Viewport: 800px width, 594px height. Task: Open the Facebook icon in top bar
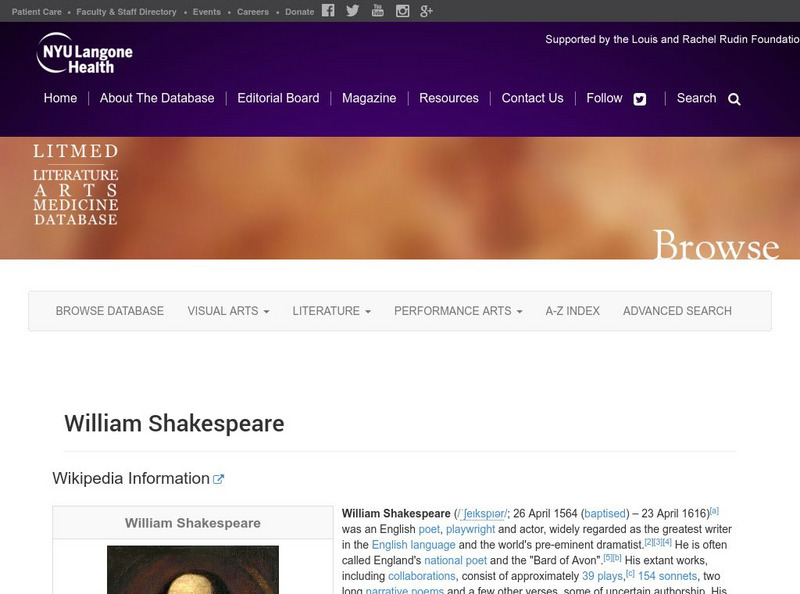tap(328, 11)
